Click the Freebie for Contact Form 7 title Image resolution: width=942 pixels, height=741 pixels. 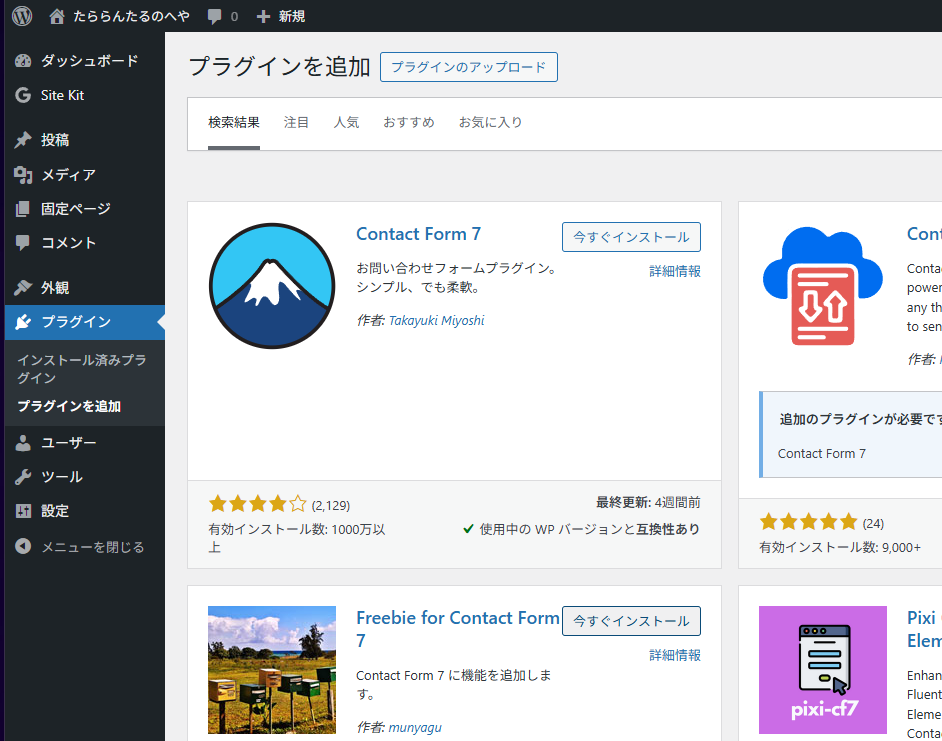click(458, 629)
